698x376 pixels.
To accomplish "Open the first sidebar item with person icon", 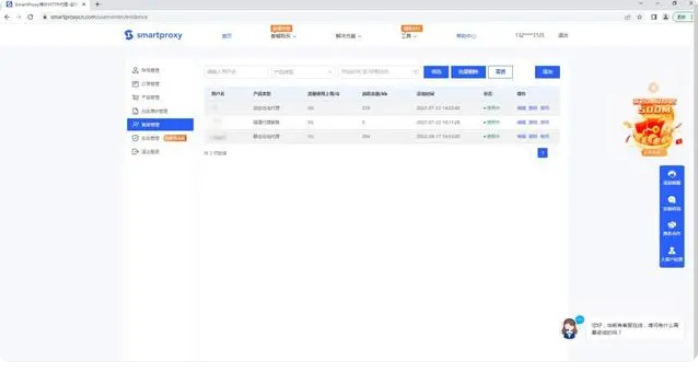I will click(x=146, y=70).
